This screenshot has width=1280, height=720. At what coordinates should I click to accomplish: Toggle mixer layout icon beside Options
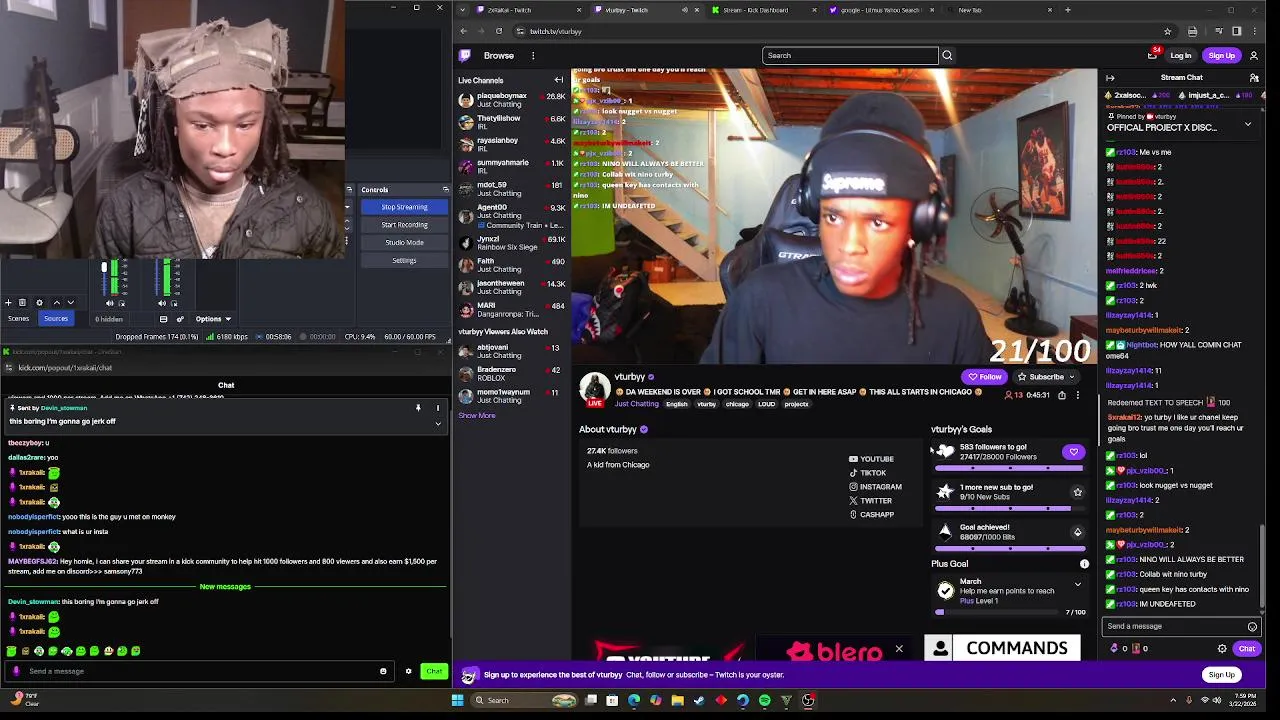[163, 319]
